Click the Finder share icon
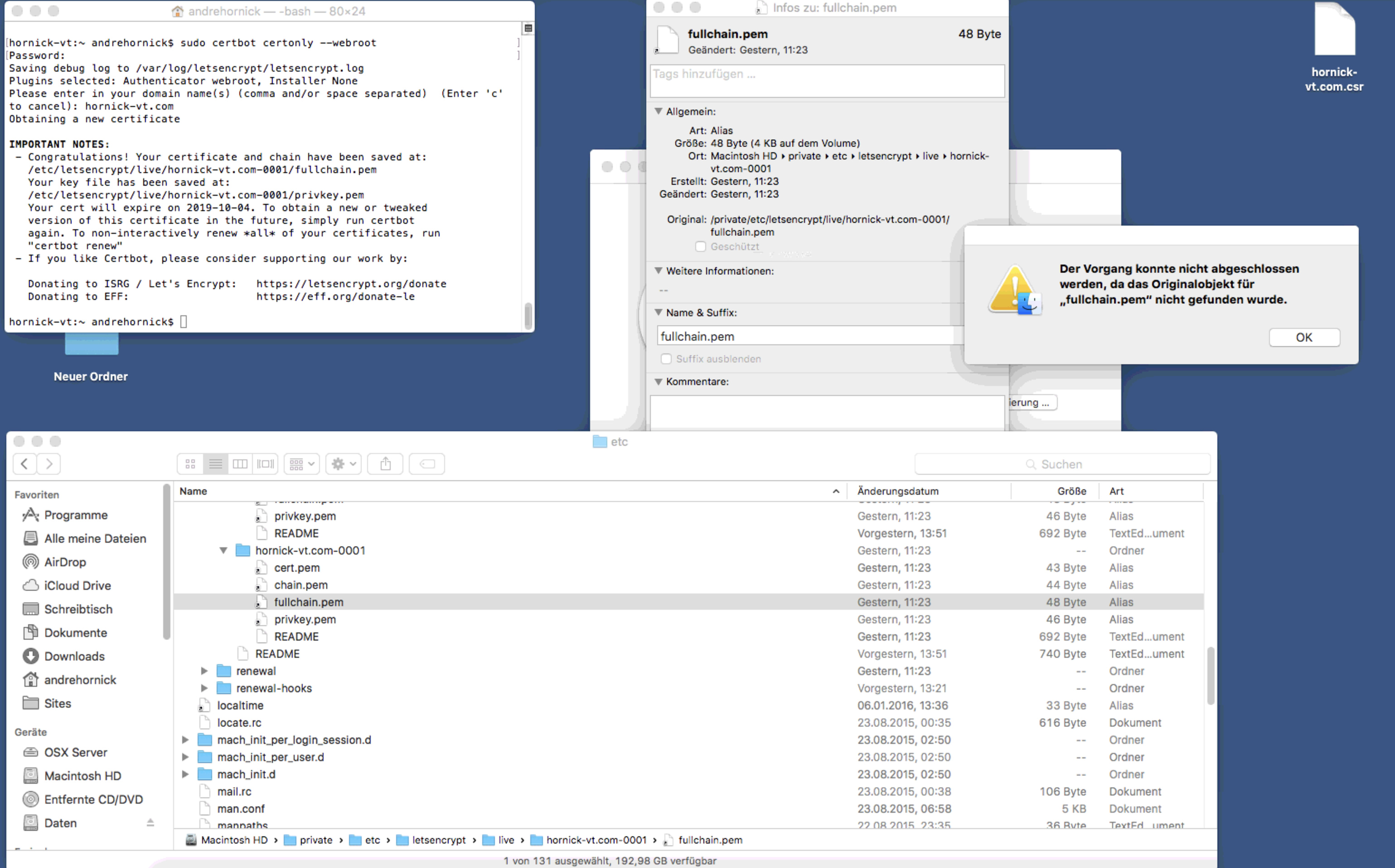1395x868 pixels. pyautogui.click(x=385, y=464)
